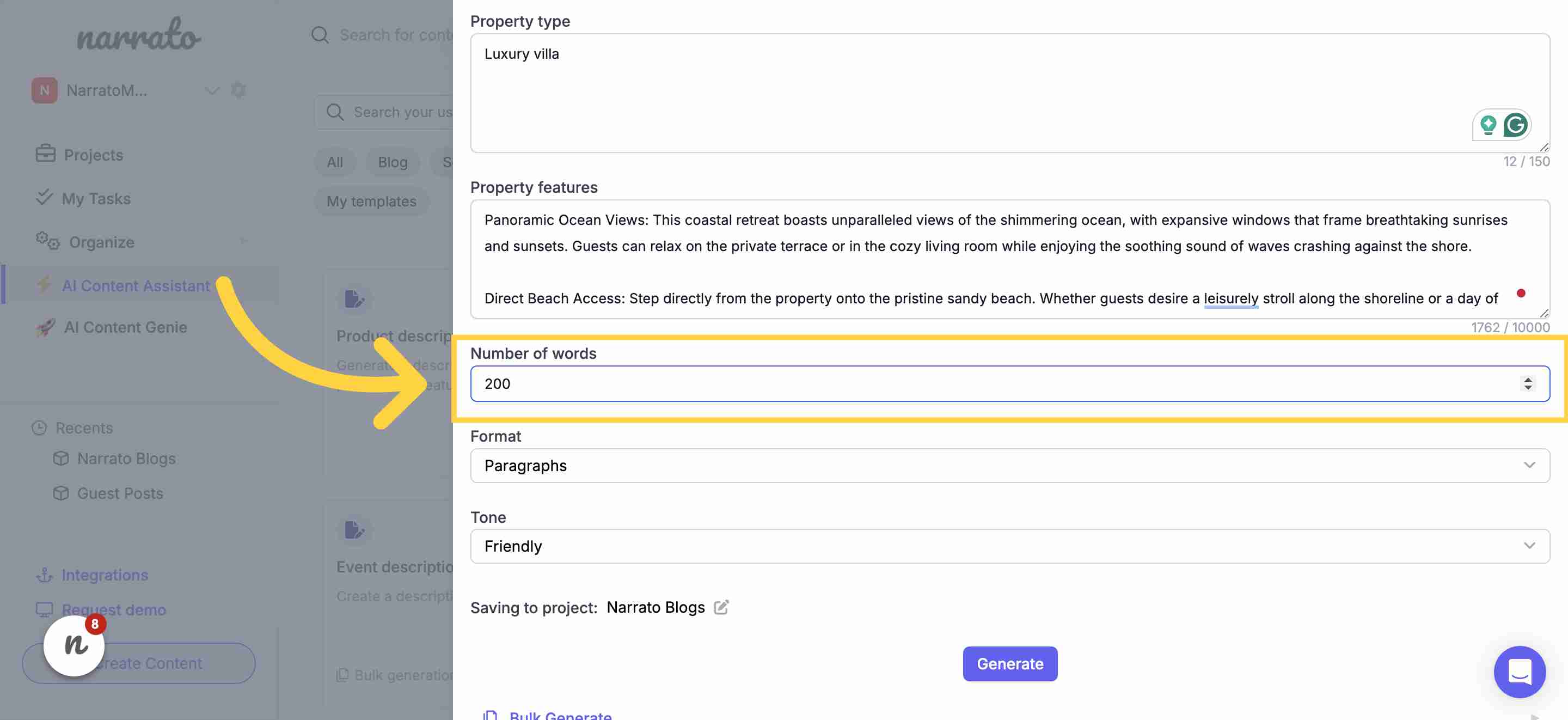Screen dimensions: 1568x720
Task: Click the Request demo monitor icon
Action: (x=45, y=609)
